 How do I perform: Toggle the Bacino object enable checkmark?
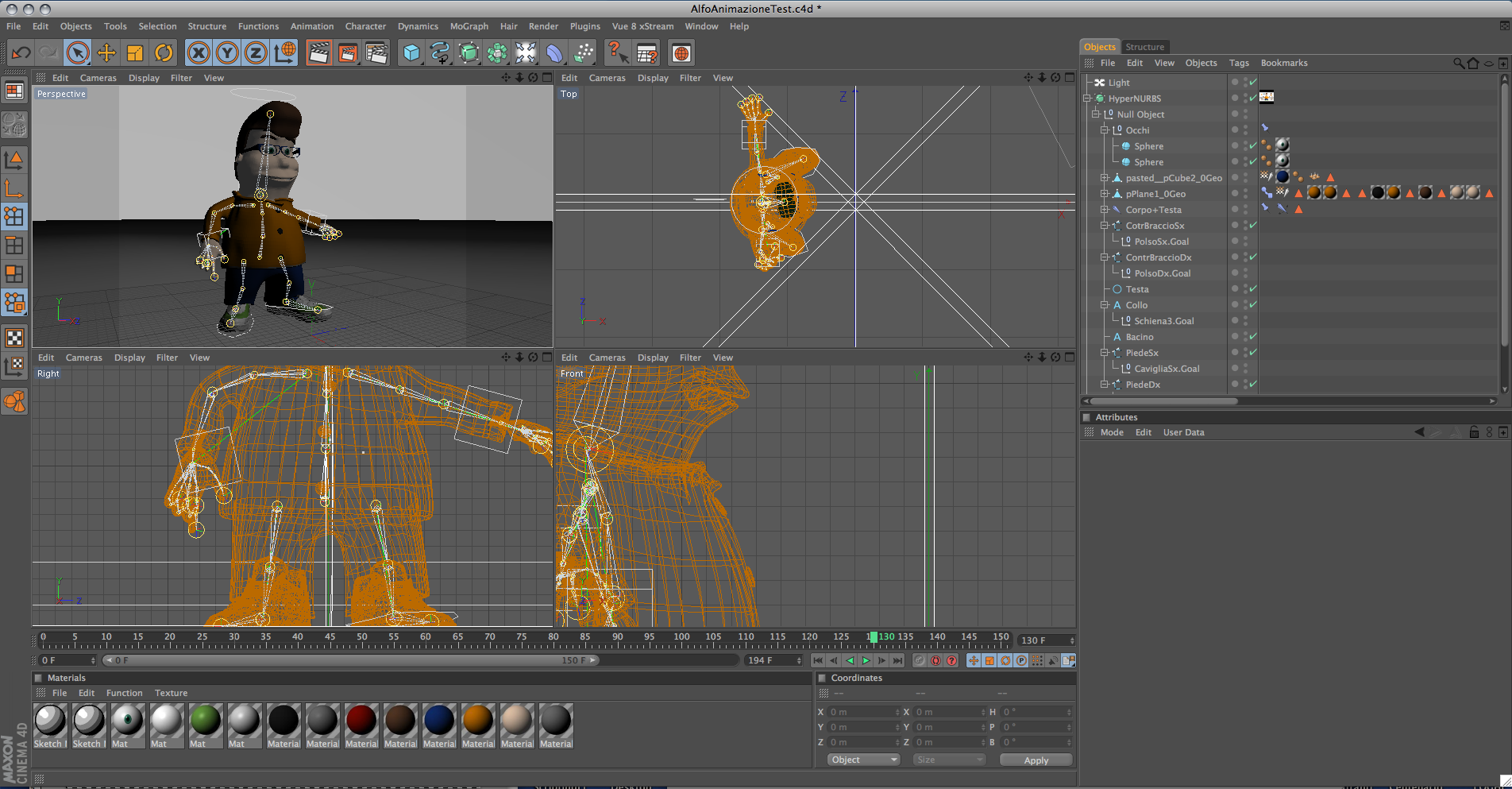click(1253, 337)
